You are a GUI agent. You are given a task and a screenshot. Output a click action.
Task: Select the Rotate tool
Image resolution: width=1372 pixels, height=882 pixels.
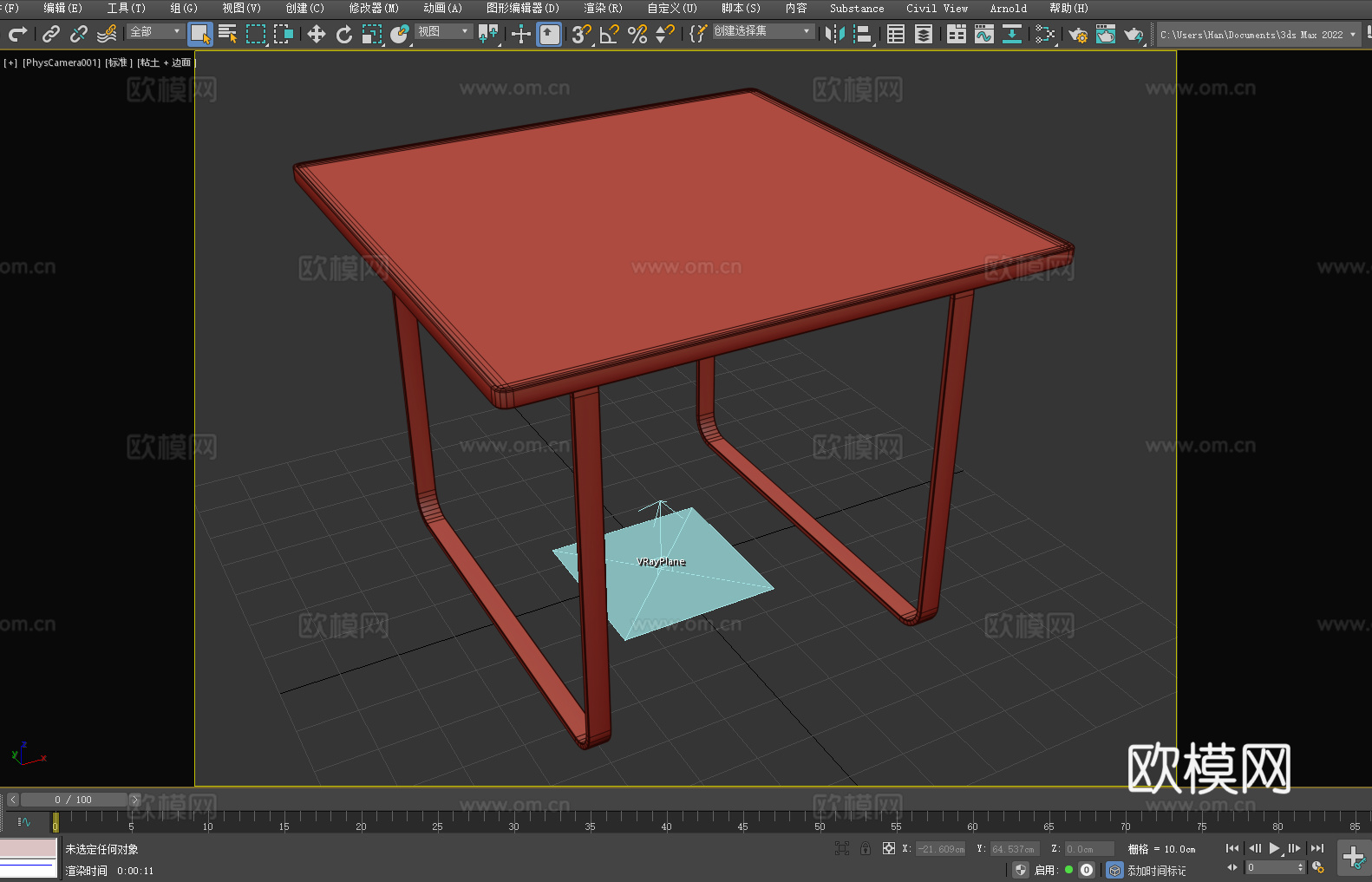(344, 34)
